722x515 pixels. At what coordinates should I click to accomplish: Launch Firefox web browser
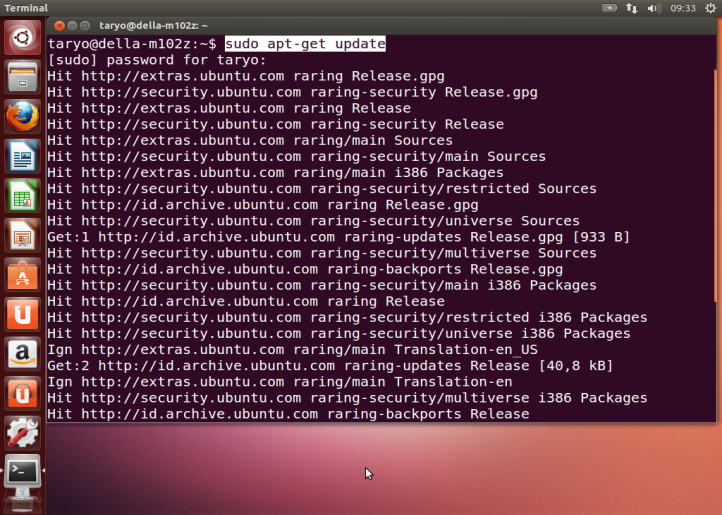(x=22, y=117)
